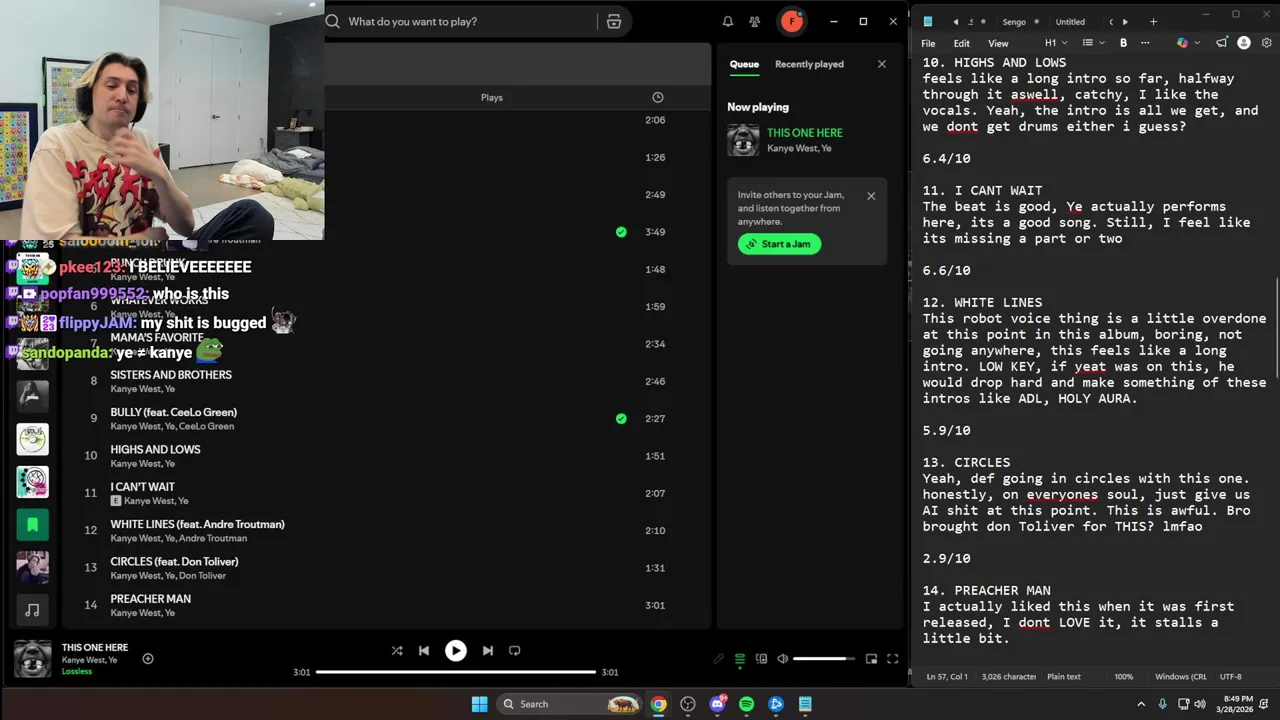Screen dimensions: 1280x720
Task: Switch to the Queue tab
Action: 743,64
